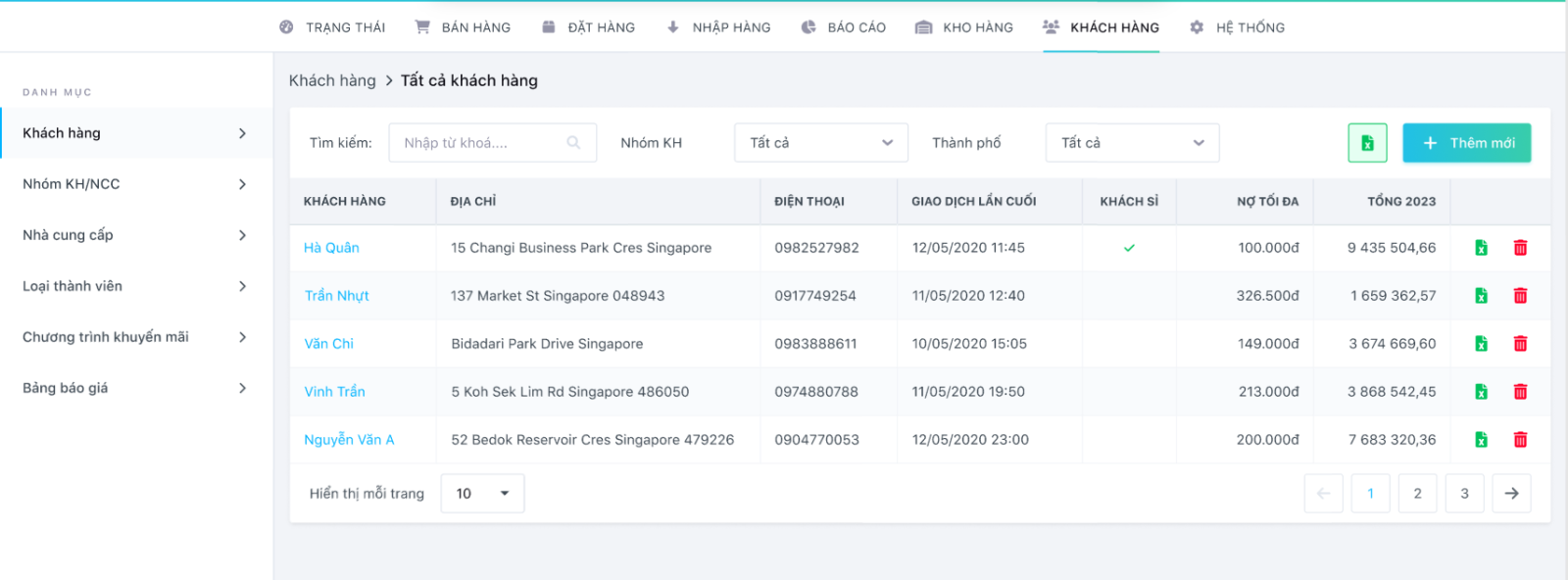
Task: Export Vinh Trần's row to Excel
Action: pyautogui.click(x=1481, y=392)
